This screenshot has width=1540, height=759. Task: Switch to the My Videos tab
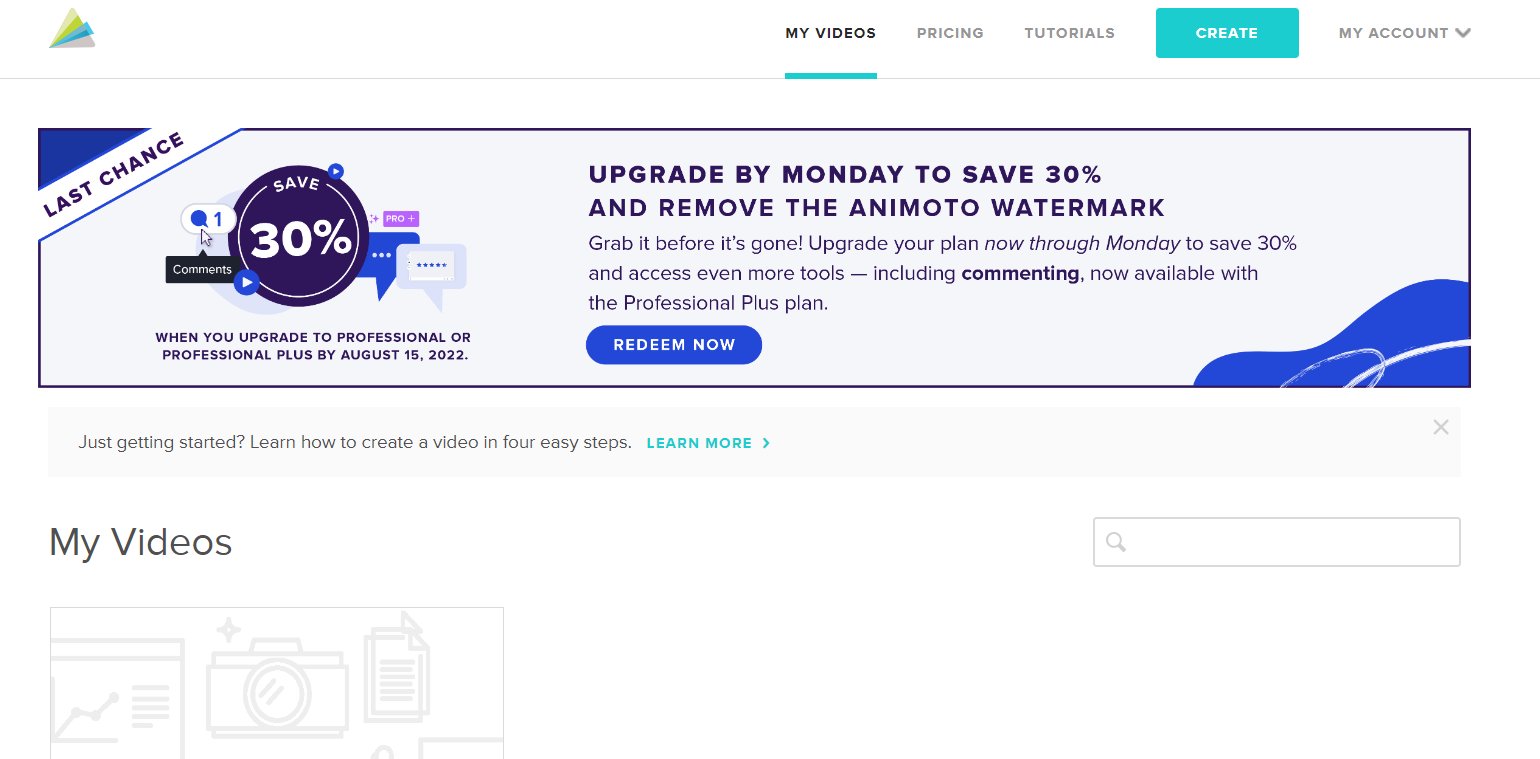830,33
